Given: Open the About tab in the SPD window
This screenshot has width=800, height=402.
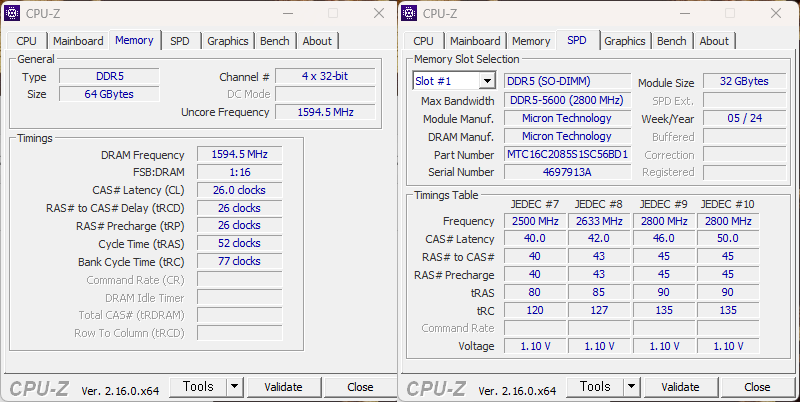Looking at the screenshot, I should pyautogui.click(x=714, y=41).
